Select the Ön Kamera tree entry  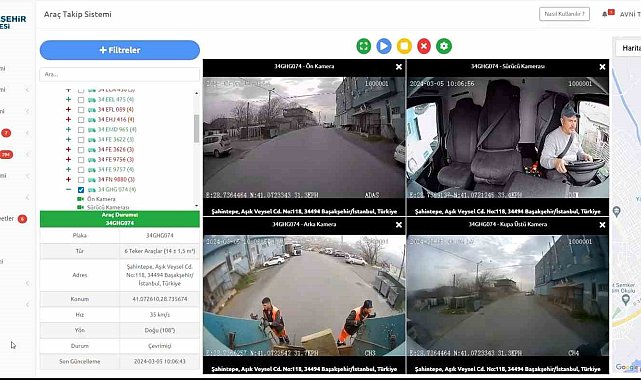[x=101, y=199]
